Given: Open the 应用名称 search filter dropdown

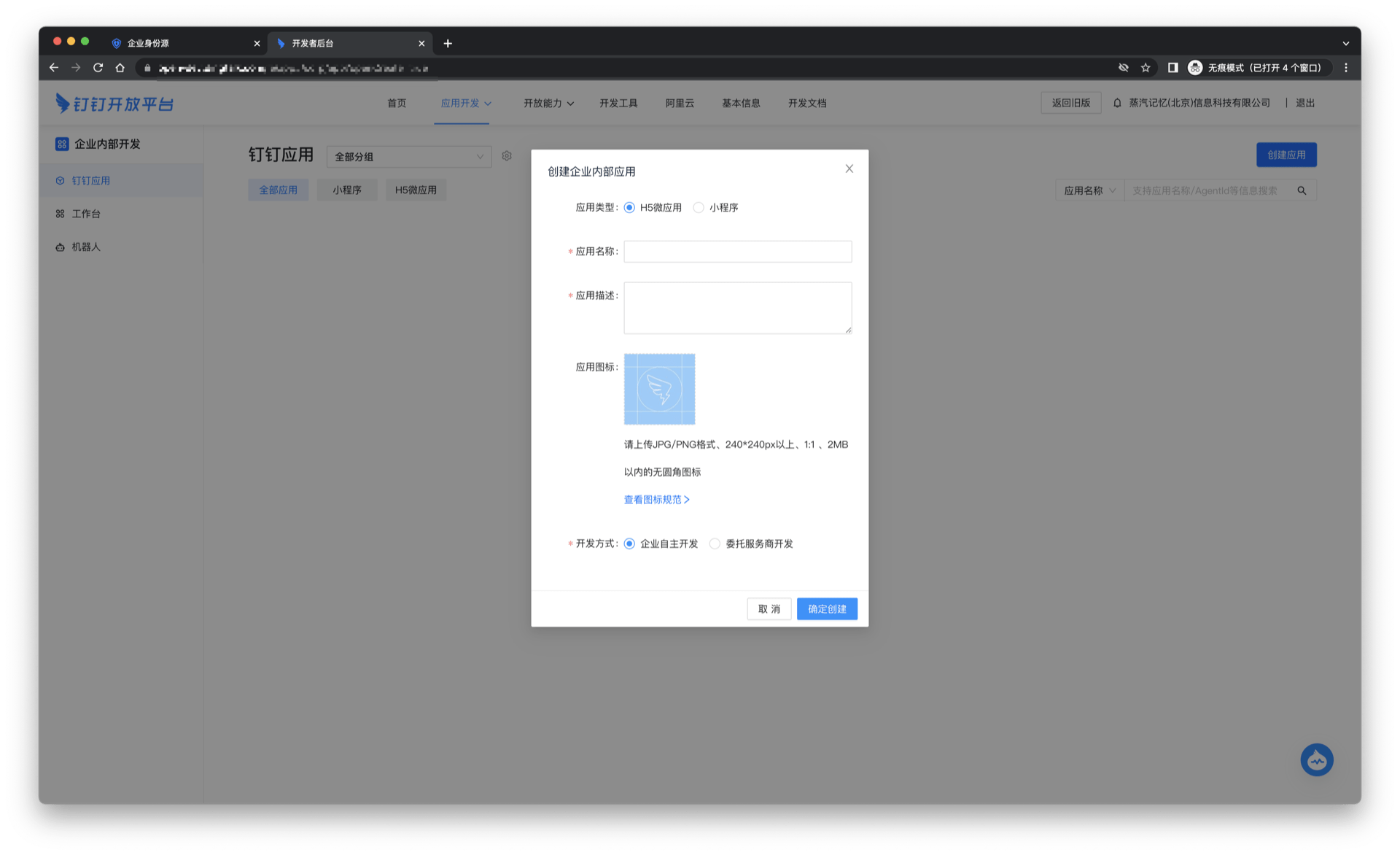Looking at the screenshot, I should [1089, 190].
